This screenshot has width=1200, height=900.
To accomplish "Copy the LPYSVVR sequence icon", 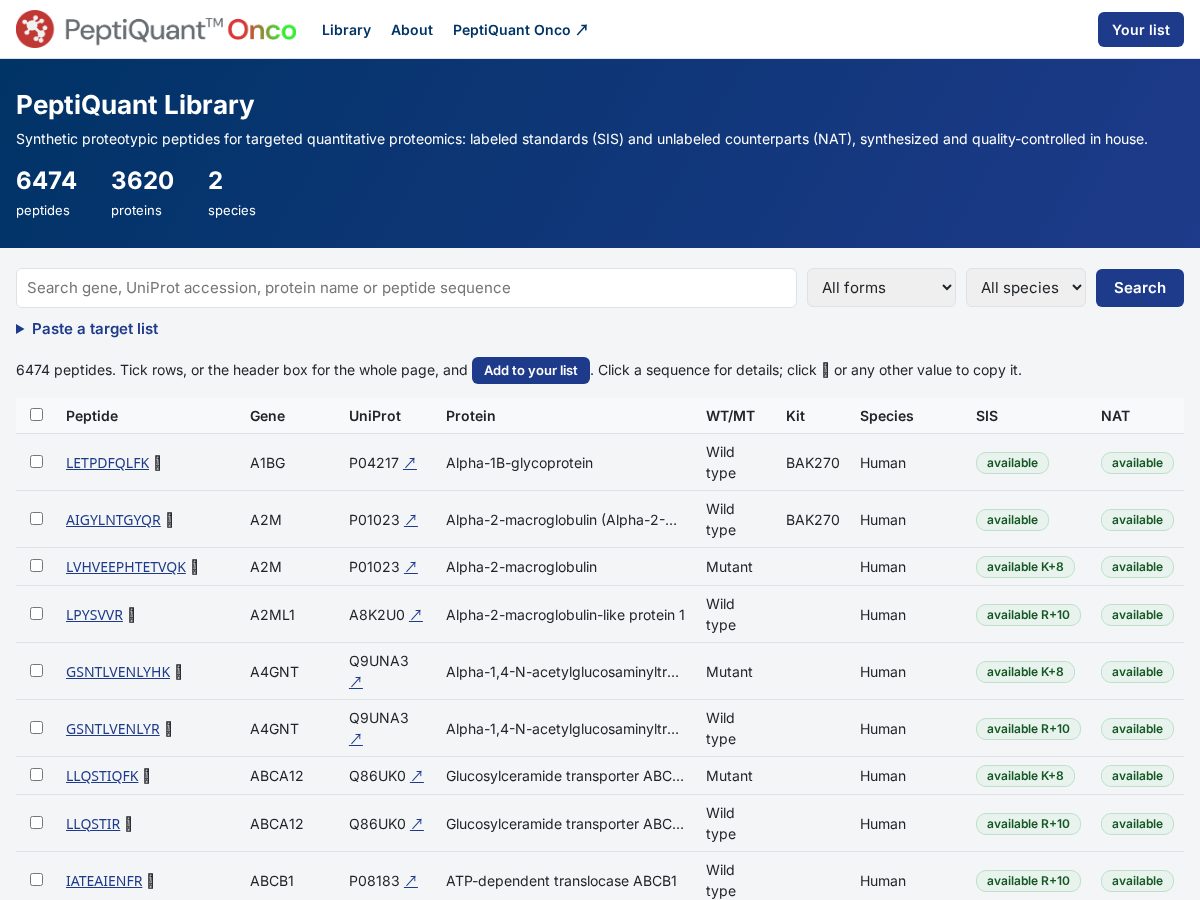I will click(132, 615).
